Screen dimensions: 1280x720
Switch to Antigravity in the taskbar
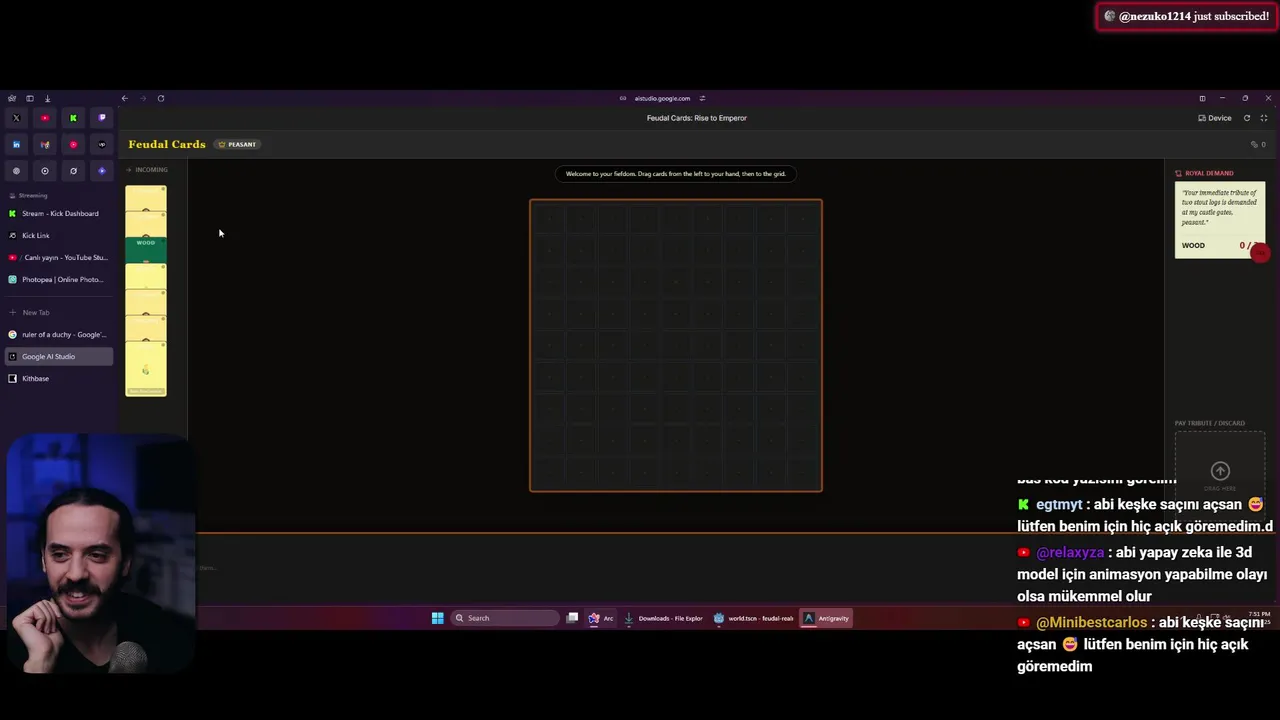pos(827,618)
